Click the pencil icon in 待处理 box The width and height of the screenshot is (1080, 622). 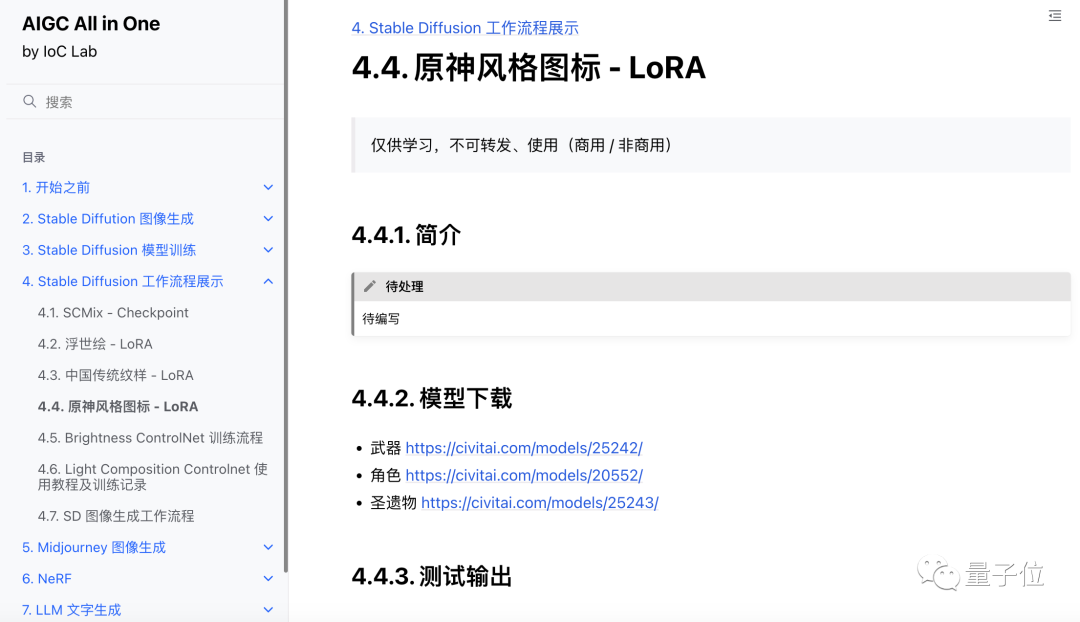pos(370,286)
